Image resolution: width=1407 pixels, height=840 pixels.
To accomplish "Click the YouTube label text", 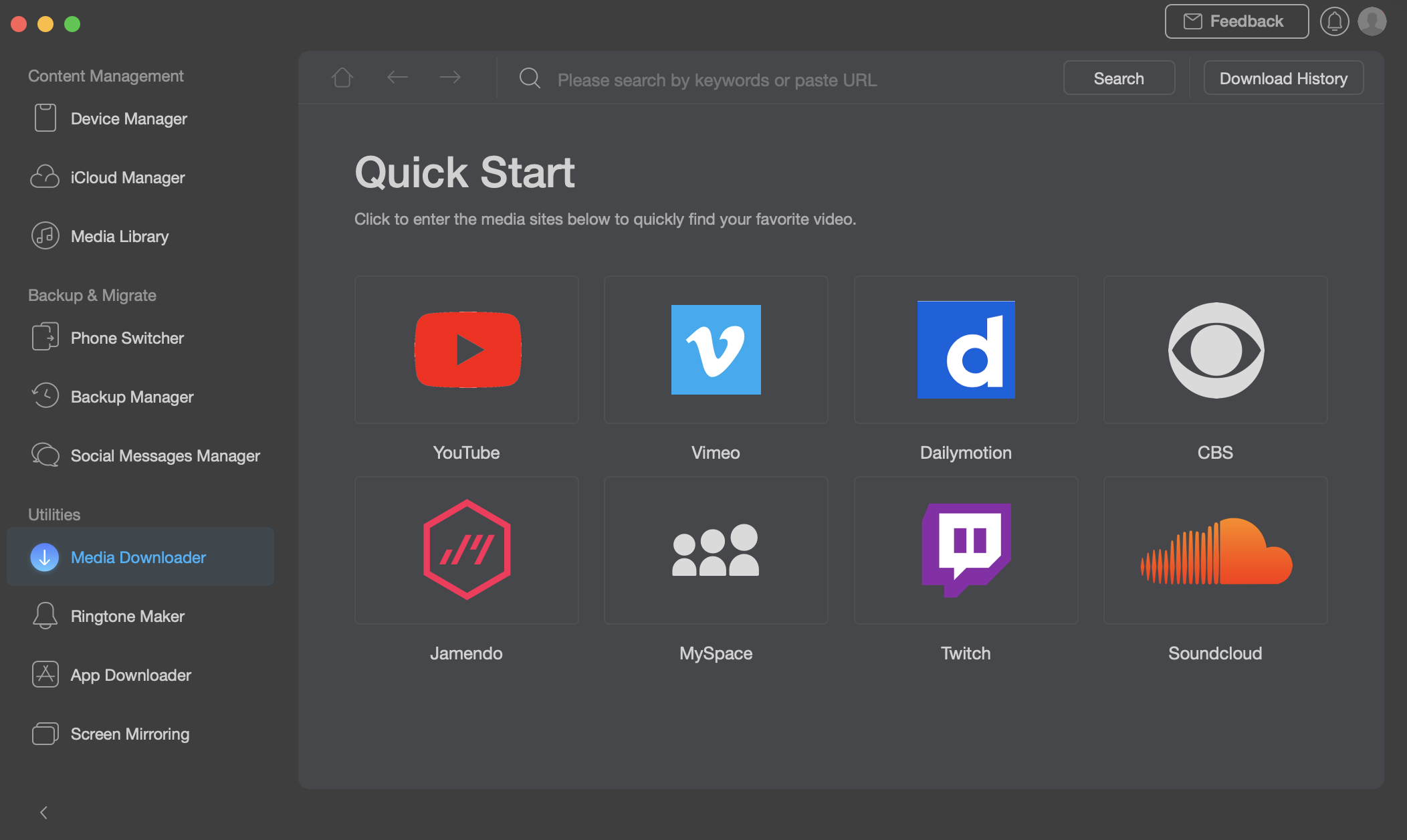I will (x=467, y=453).
